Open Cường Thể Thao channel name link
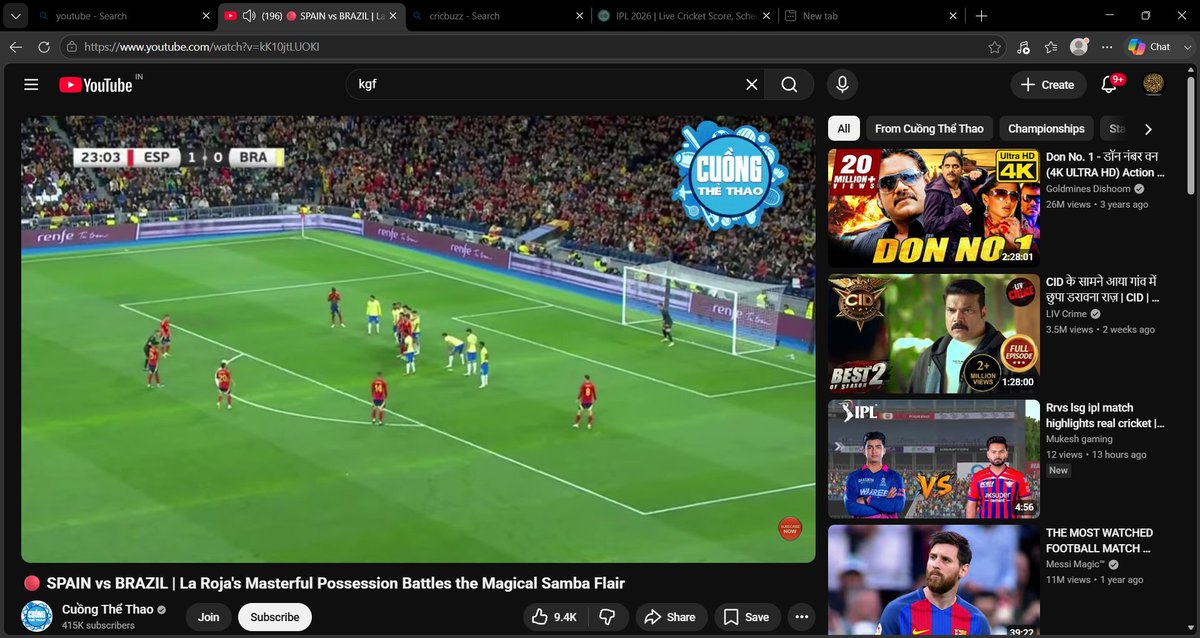 pos(106,610)
